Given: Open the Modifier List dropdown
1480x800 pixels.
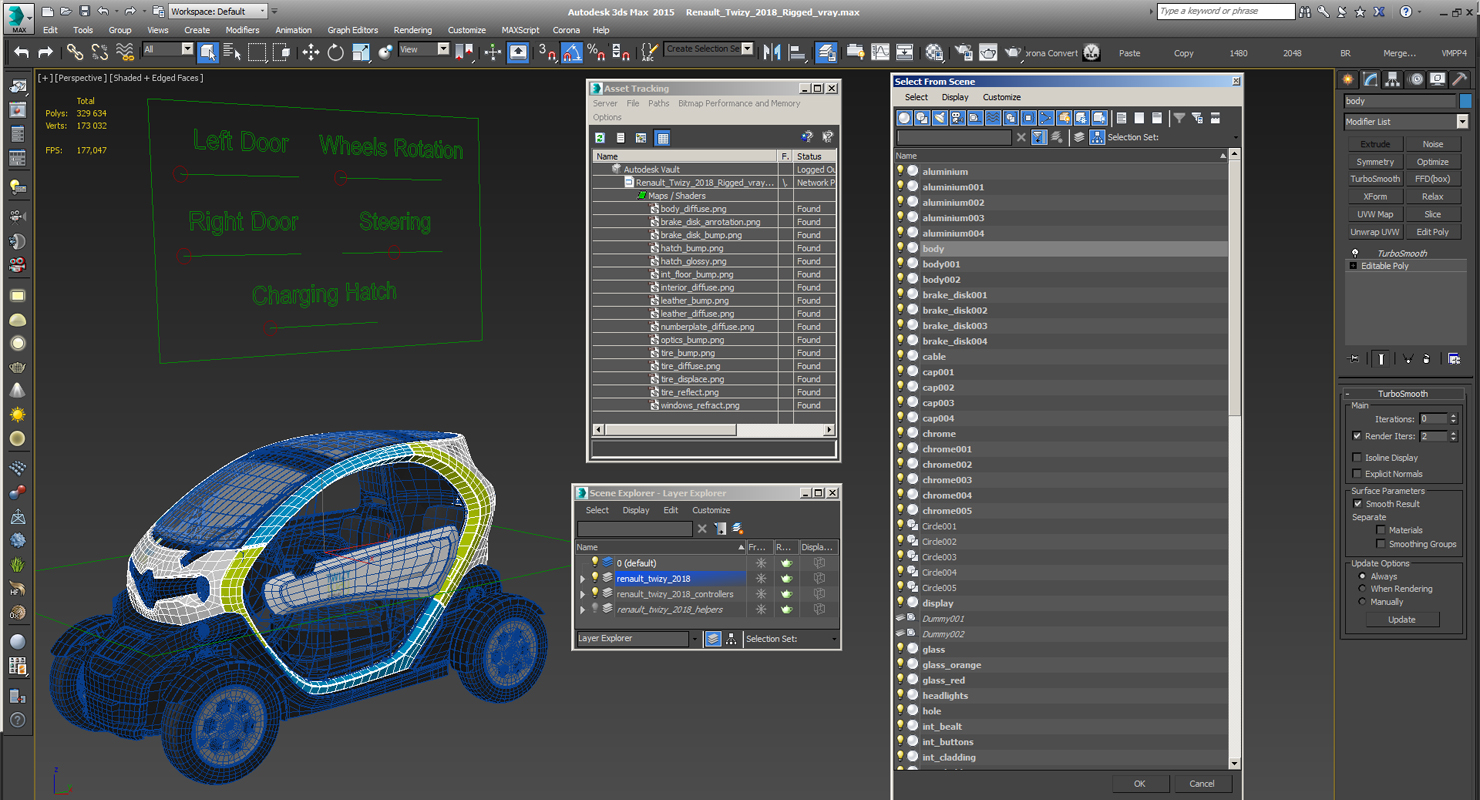Looking at the screenshot, I should pos(1406,122).
